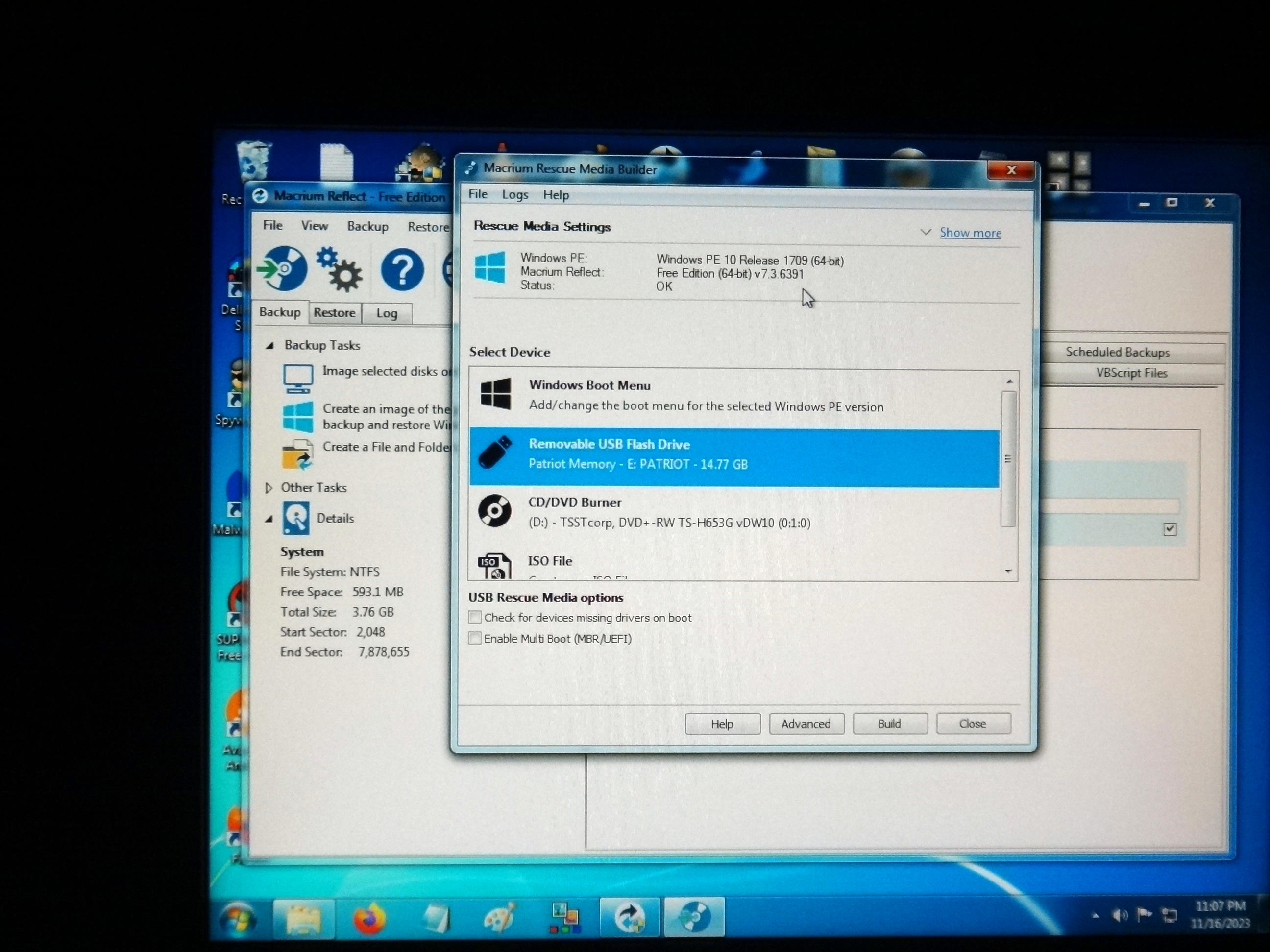This screenshot has width=1270, height=952.
Task: Click the Help button in dialog footer
Action: coord(722,724)
